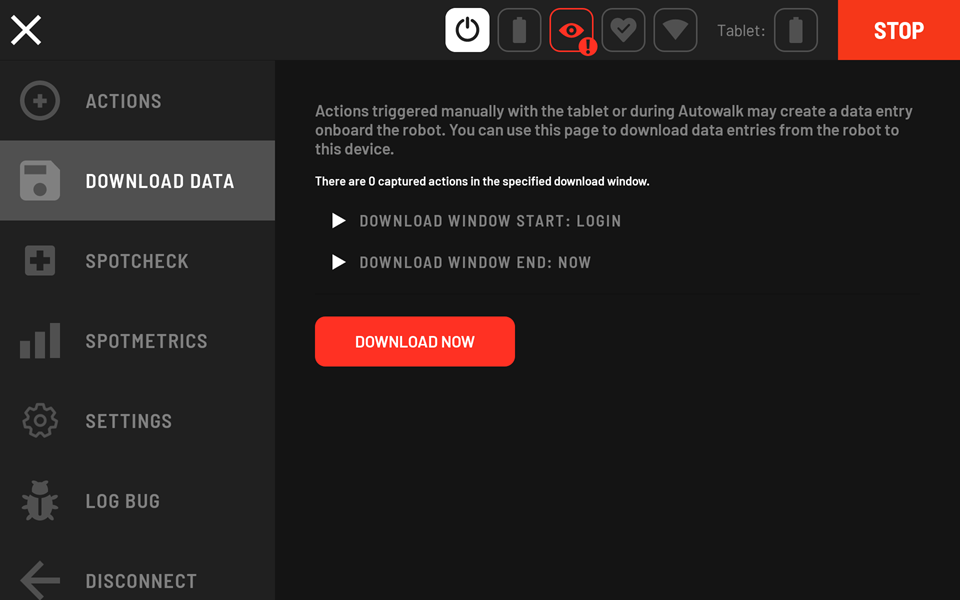Open the SETTINGS menu item
The height and width of the screenshot is (600, 960).
point(137,421)
